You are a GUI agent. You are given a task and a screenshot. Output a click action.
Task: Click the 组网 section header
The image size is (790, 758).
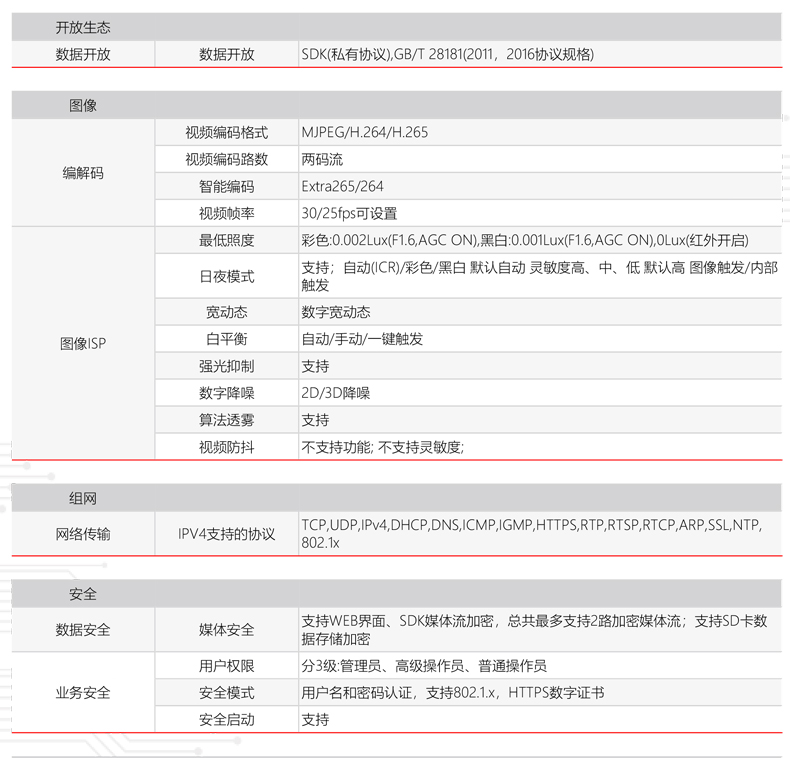click(83, 498)
